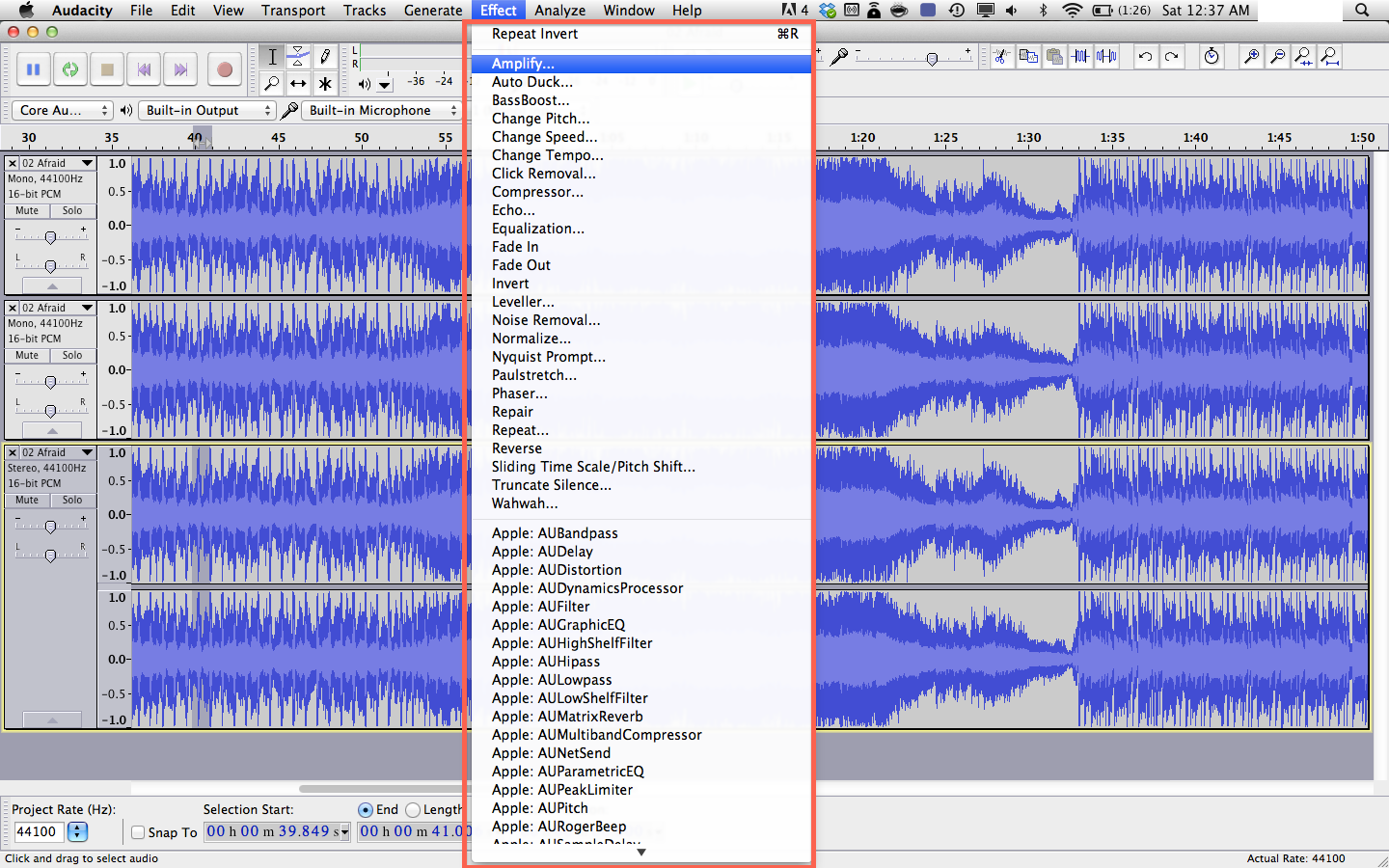Click the Trim audio toolbar icon
Screen dimensions: 1389x868
click(x=1080, y=57)
